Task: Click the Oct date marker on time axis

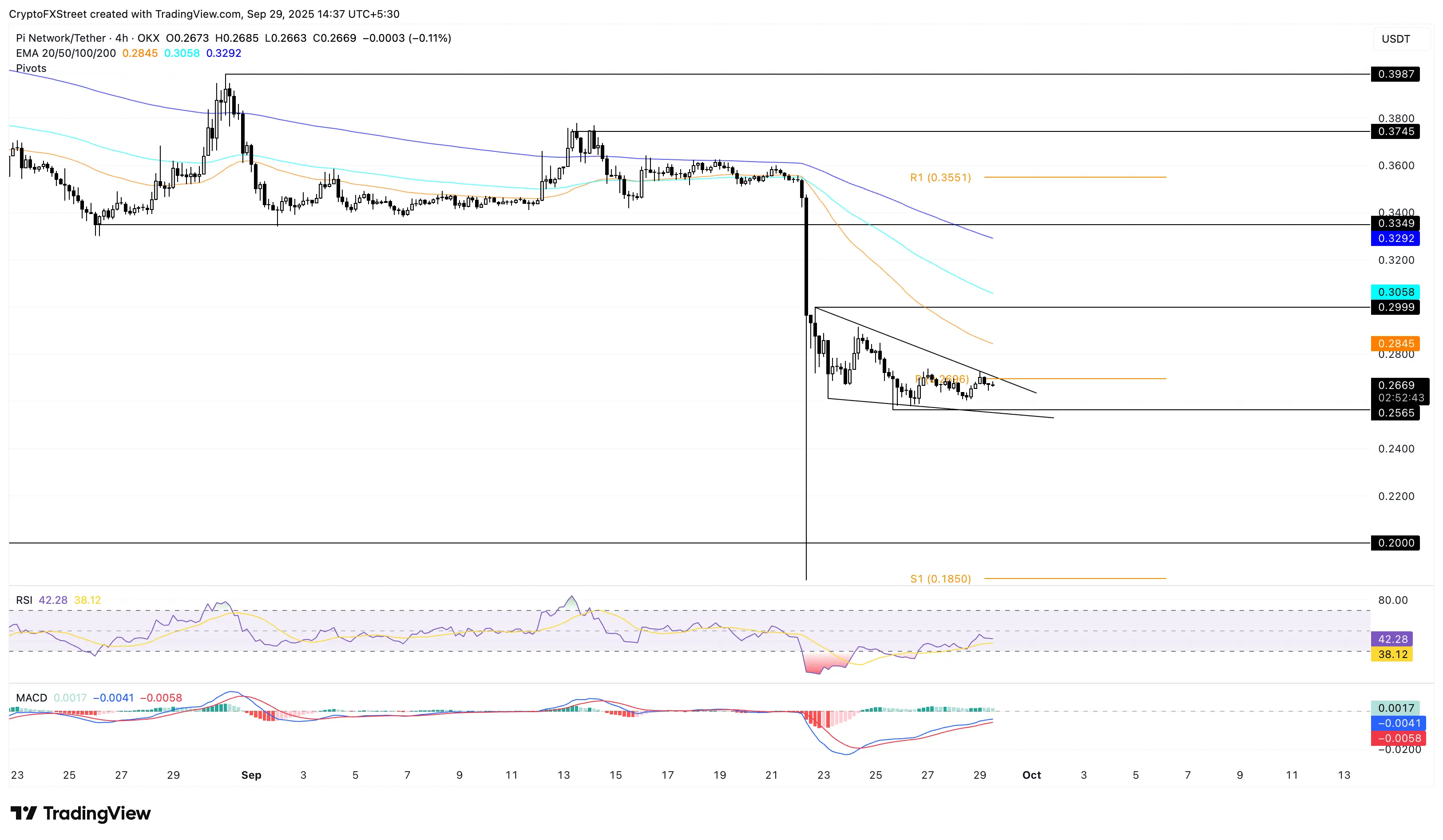Action: pyautogui.click(x=1031, y=775)
